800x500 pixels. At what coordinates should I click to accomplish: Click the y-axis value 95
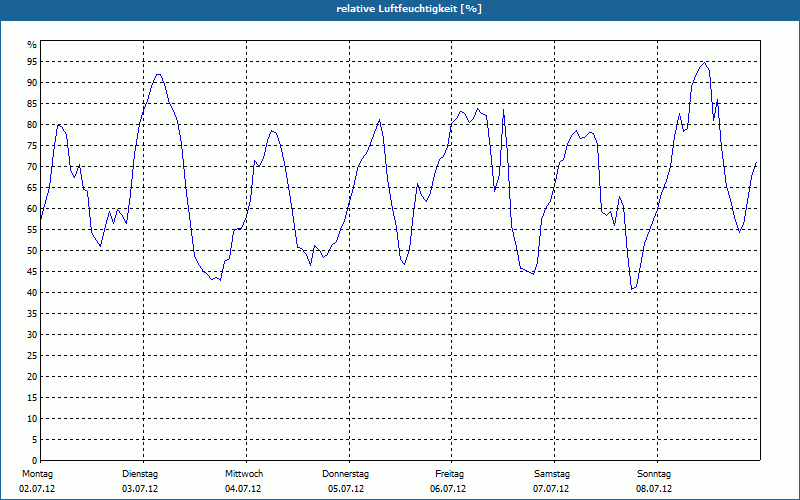[32, 62]
